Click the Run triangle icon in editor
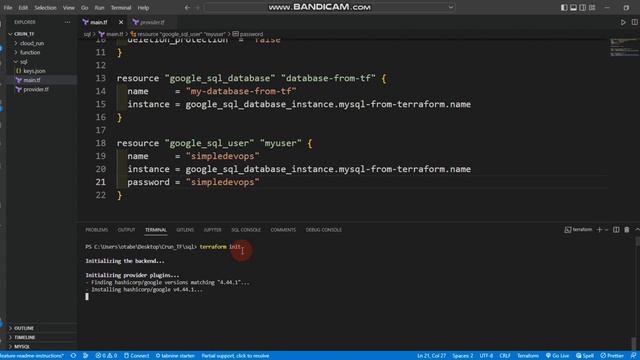 [623, 22]
